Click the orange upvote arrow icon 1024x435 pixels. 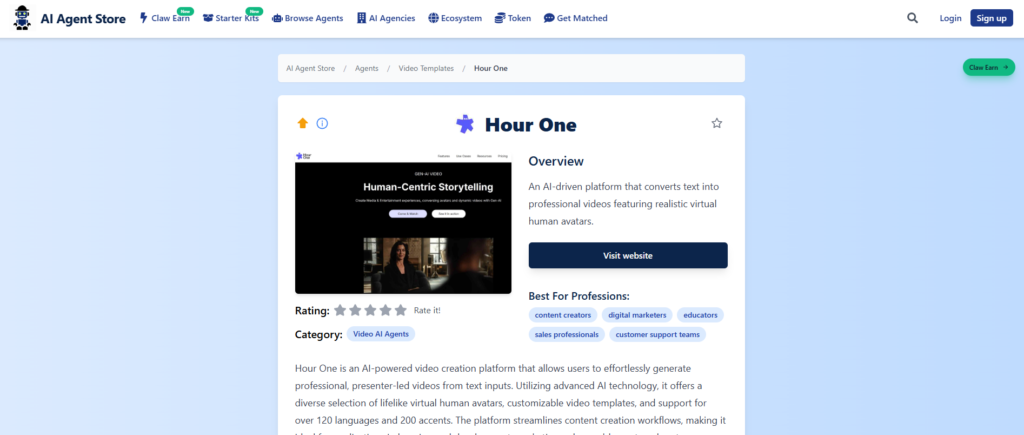point(303,124)
